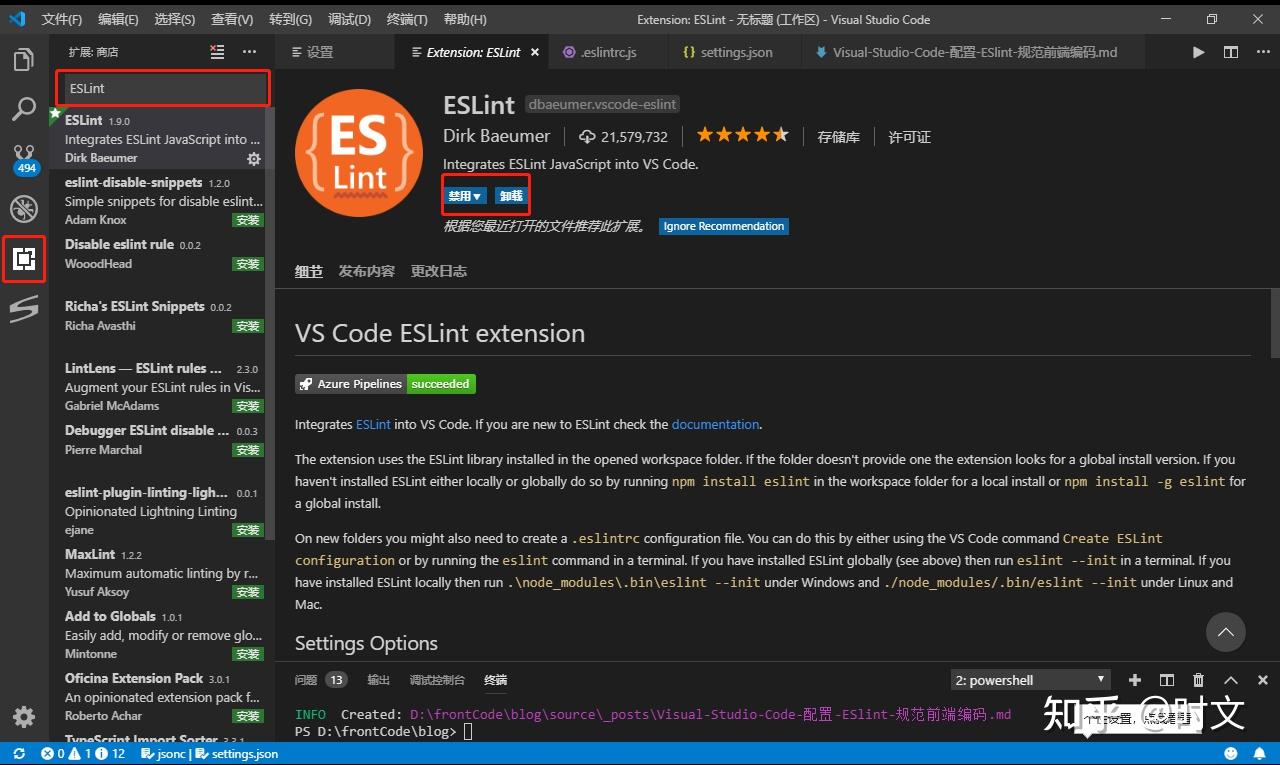Click the Ignore Recommendation button

[723, 226]
